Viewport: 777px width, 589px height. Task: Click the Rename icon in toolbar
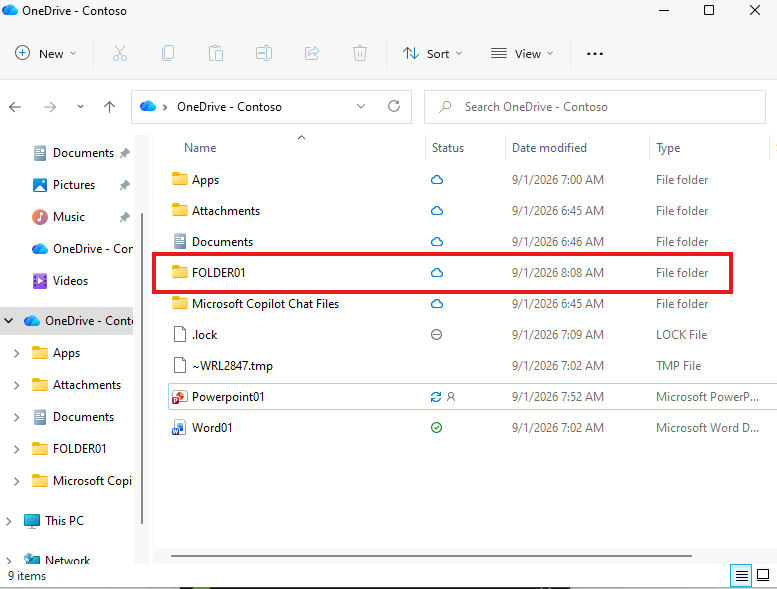click(x=264, y=53)
